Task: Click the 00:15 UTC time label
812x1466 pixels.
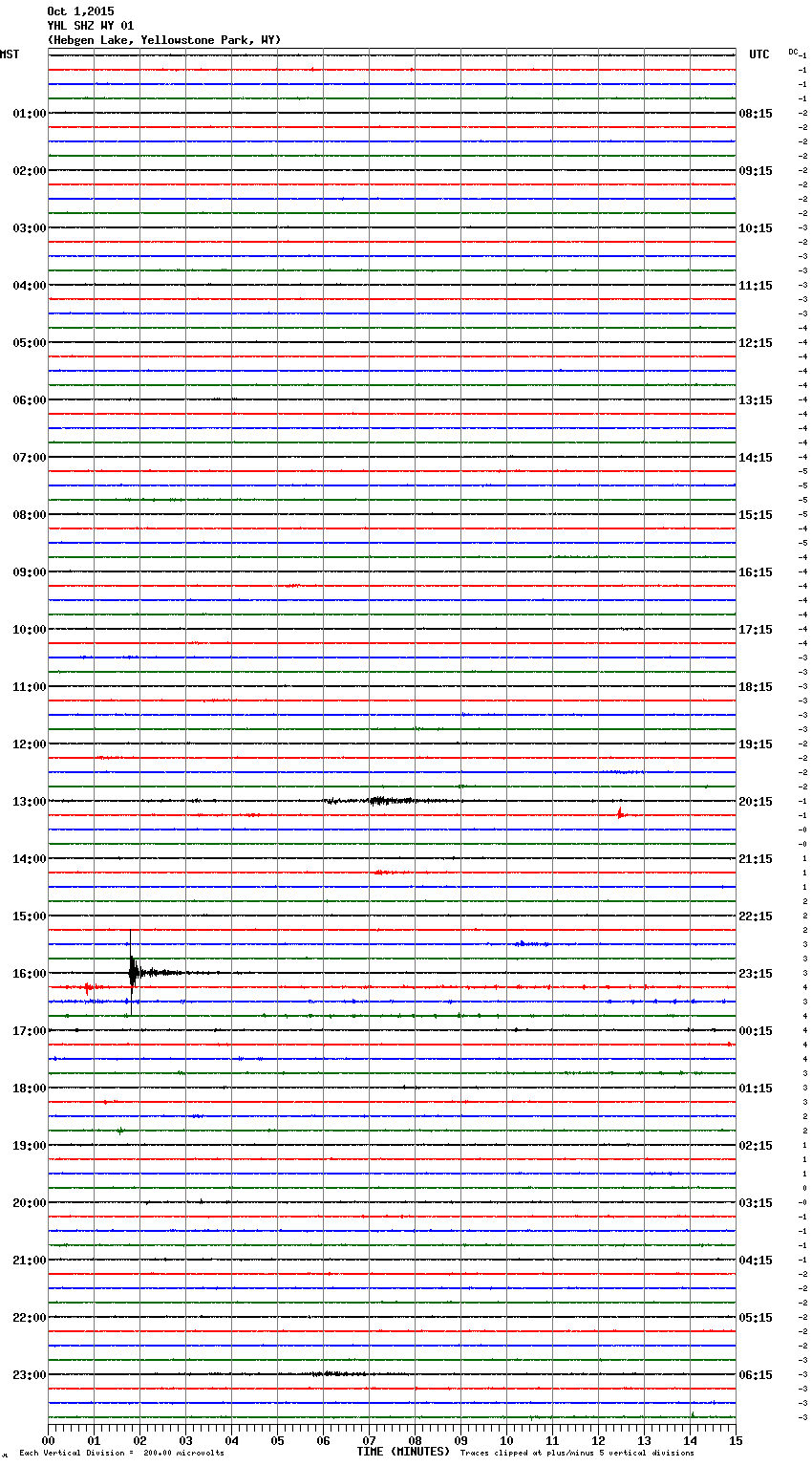Action: [756, 1031]
